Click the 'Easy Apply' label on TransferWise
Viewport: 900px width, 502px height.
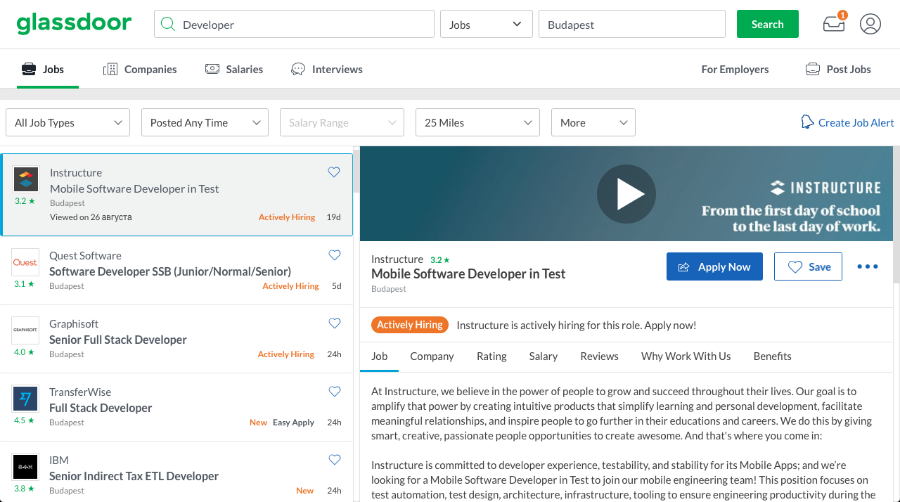293,422
